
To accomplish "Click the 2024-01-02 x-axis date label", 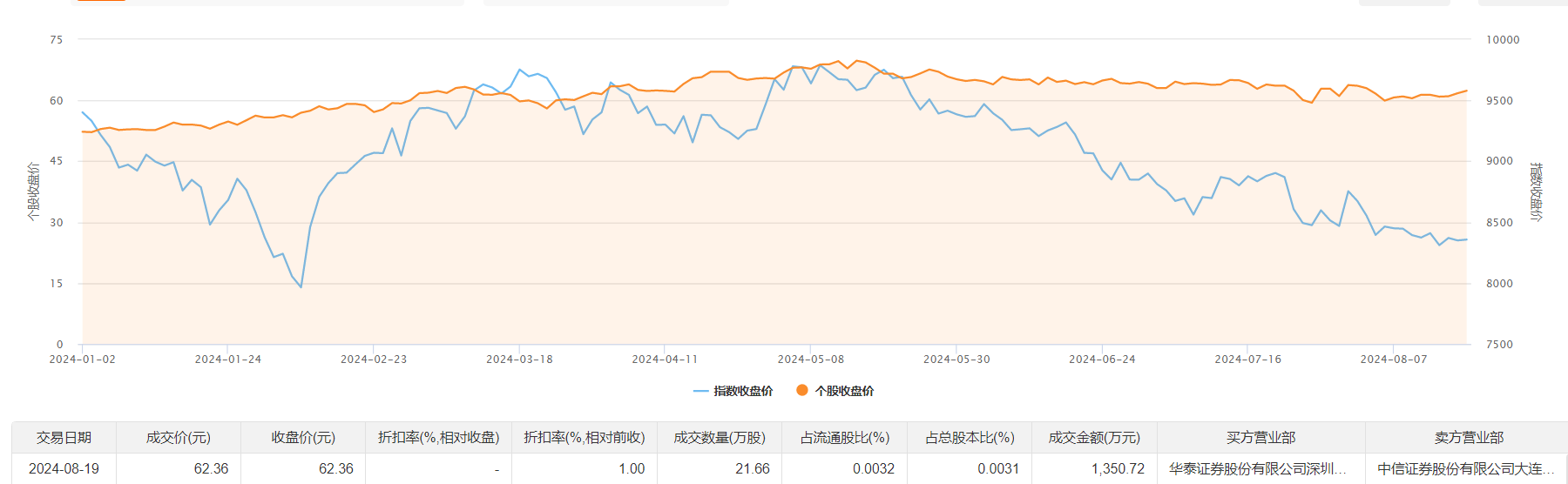I will pos(82,359).
